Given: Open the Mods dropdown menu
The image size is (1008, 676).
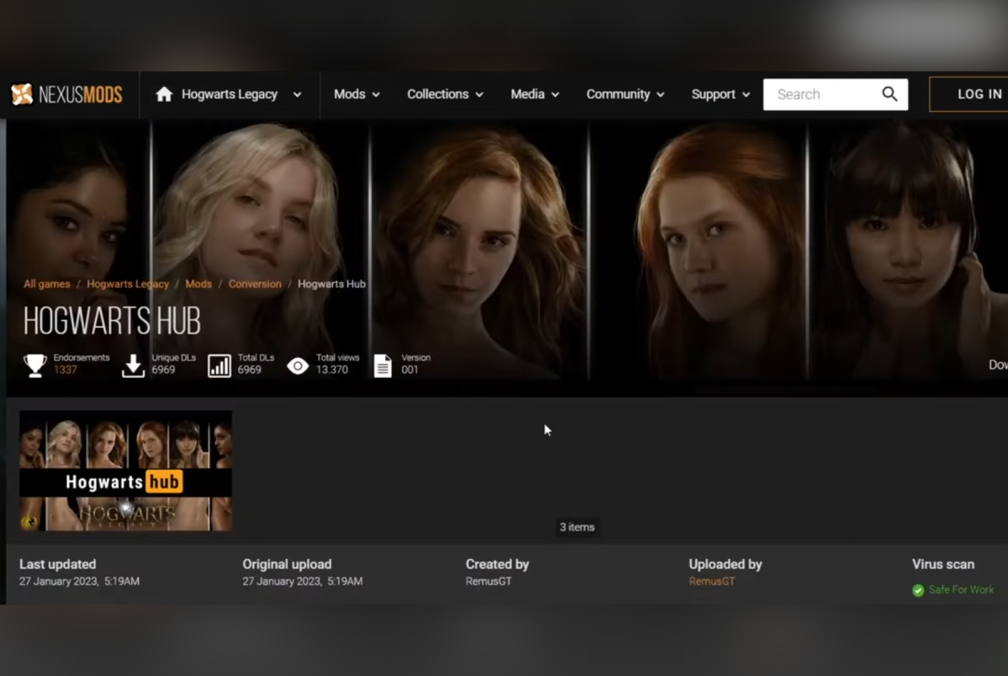Looking at the screenshot, I should [x=357, y=94].
